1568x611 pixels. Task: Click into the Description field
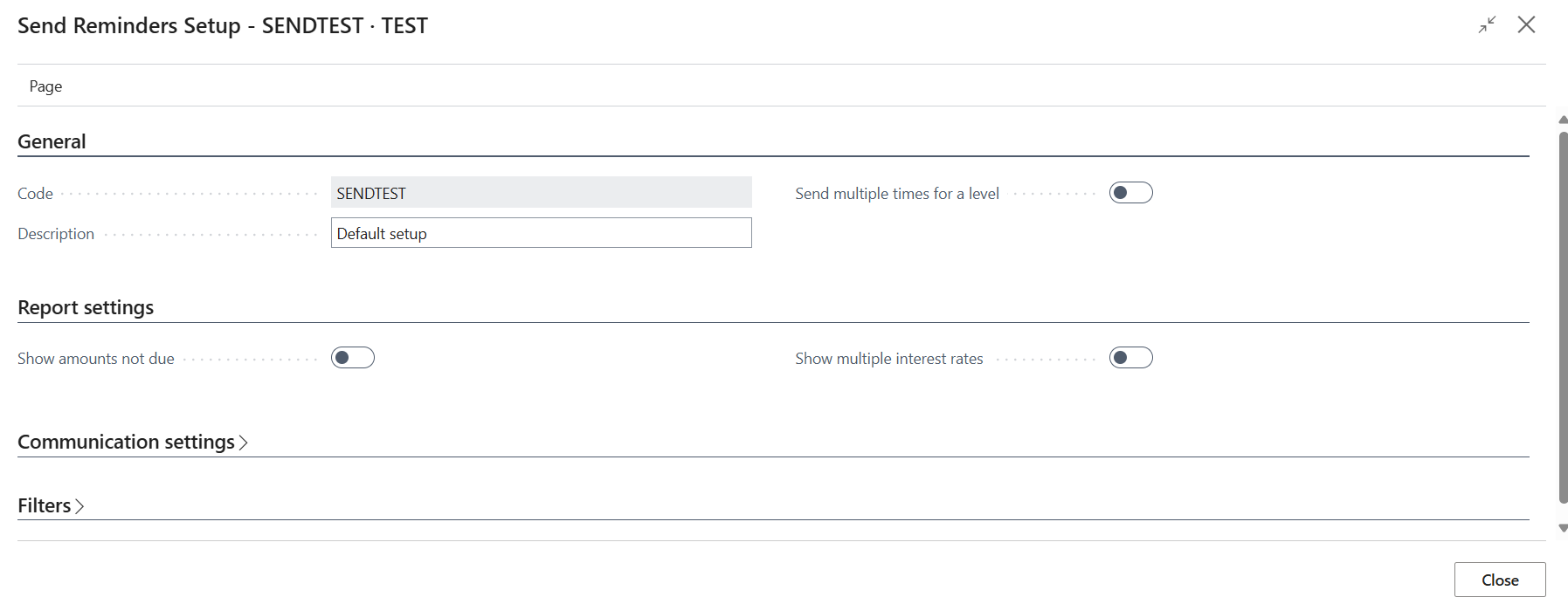tap(541, 233)
